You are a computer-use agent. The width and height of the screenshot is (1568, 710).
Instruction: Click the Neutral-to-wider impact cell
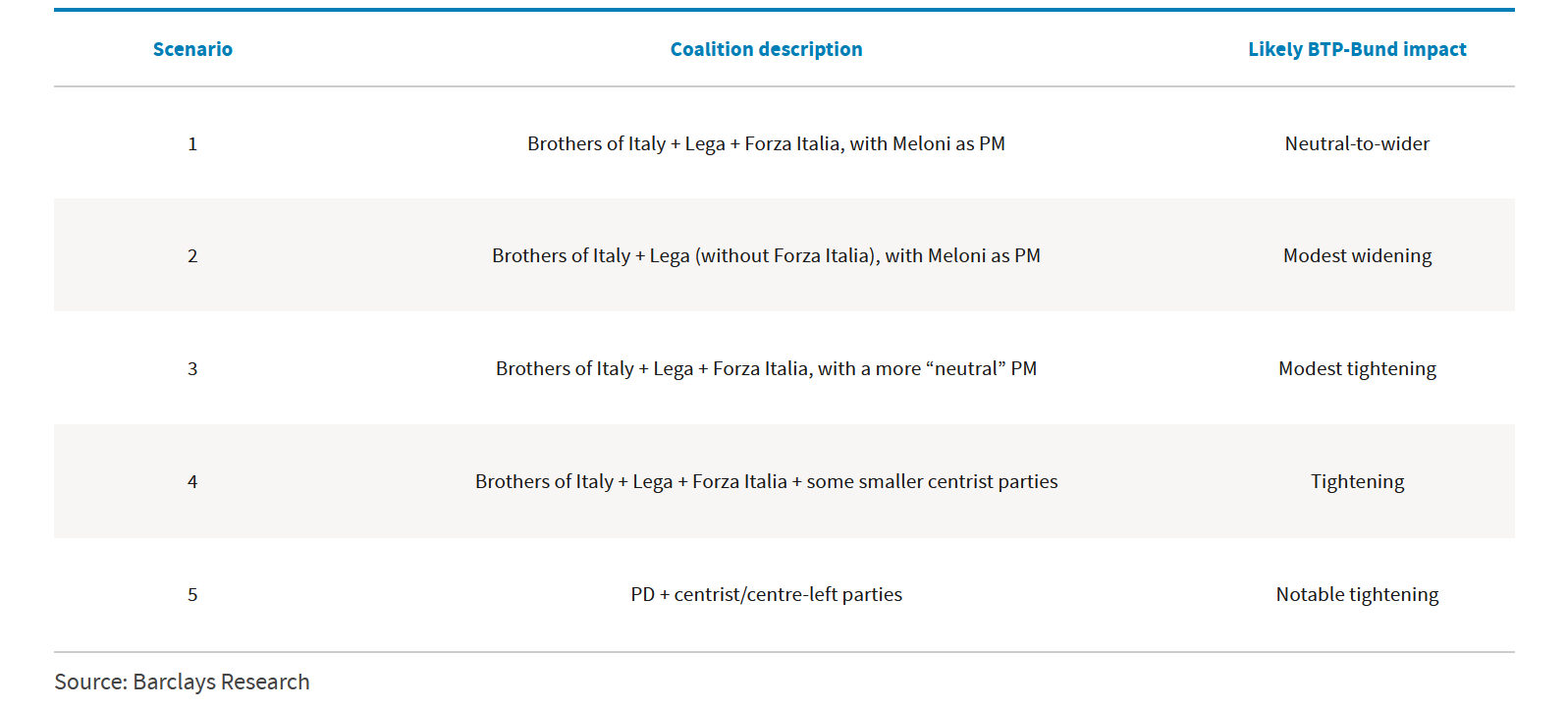point(1357,143)
